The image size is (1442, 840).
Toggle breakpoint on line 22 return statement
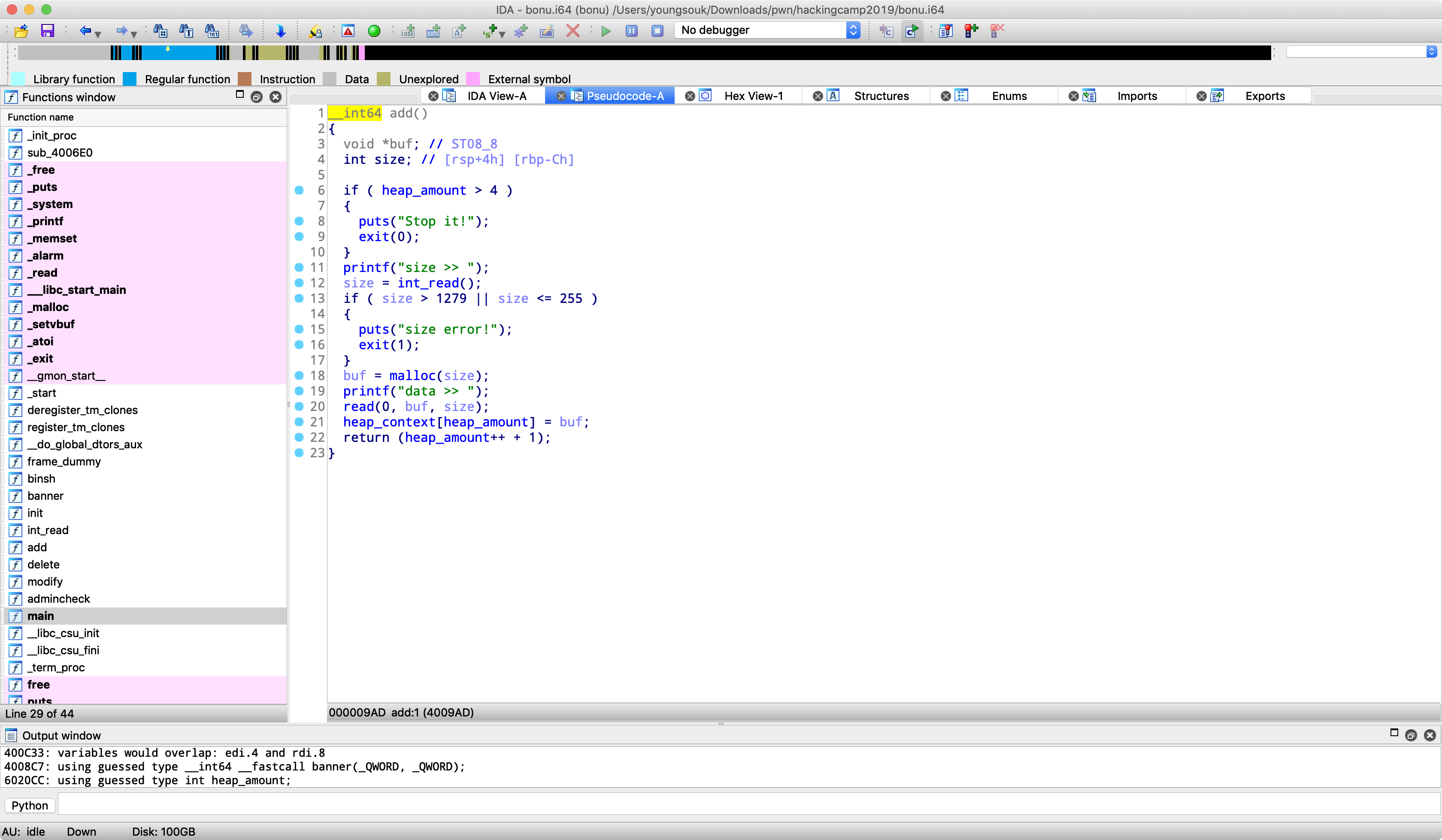[299, 437]
